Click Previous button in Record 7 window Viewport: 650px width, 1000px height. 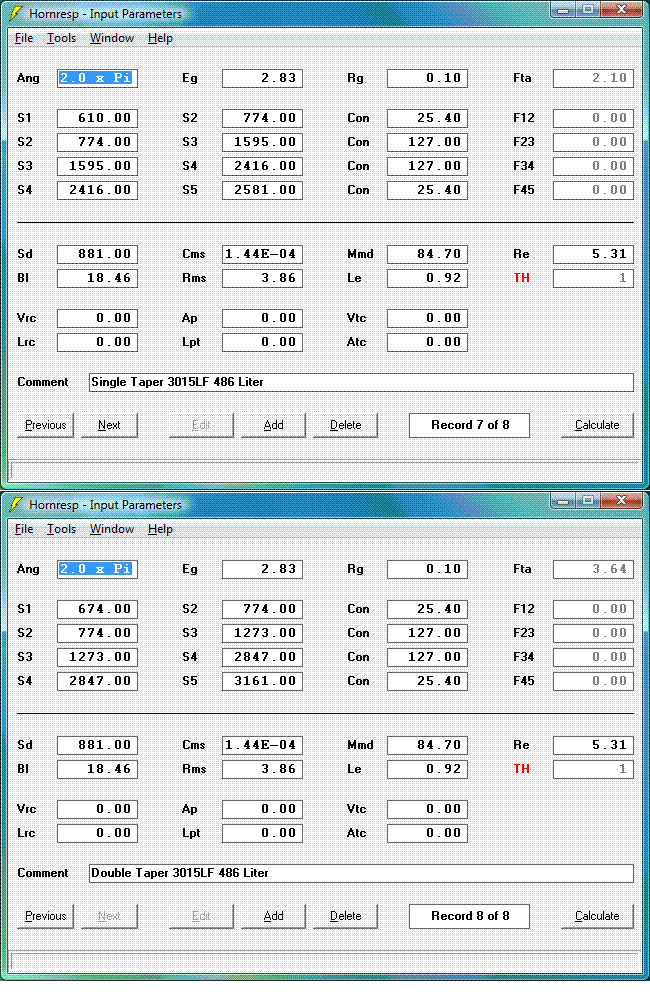(45, 425)
